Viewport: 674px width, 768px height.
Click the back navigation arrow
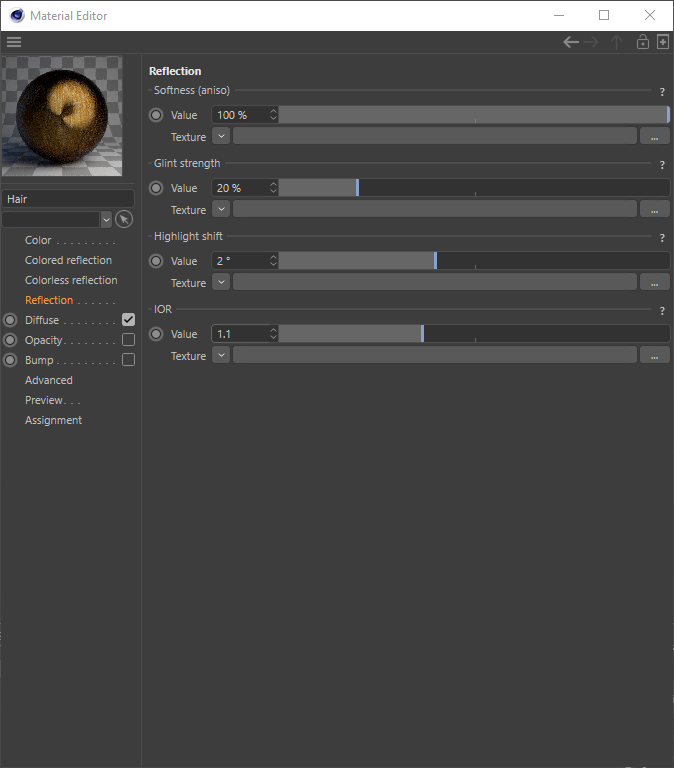pos(571,42)
